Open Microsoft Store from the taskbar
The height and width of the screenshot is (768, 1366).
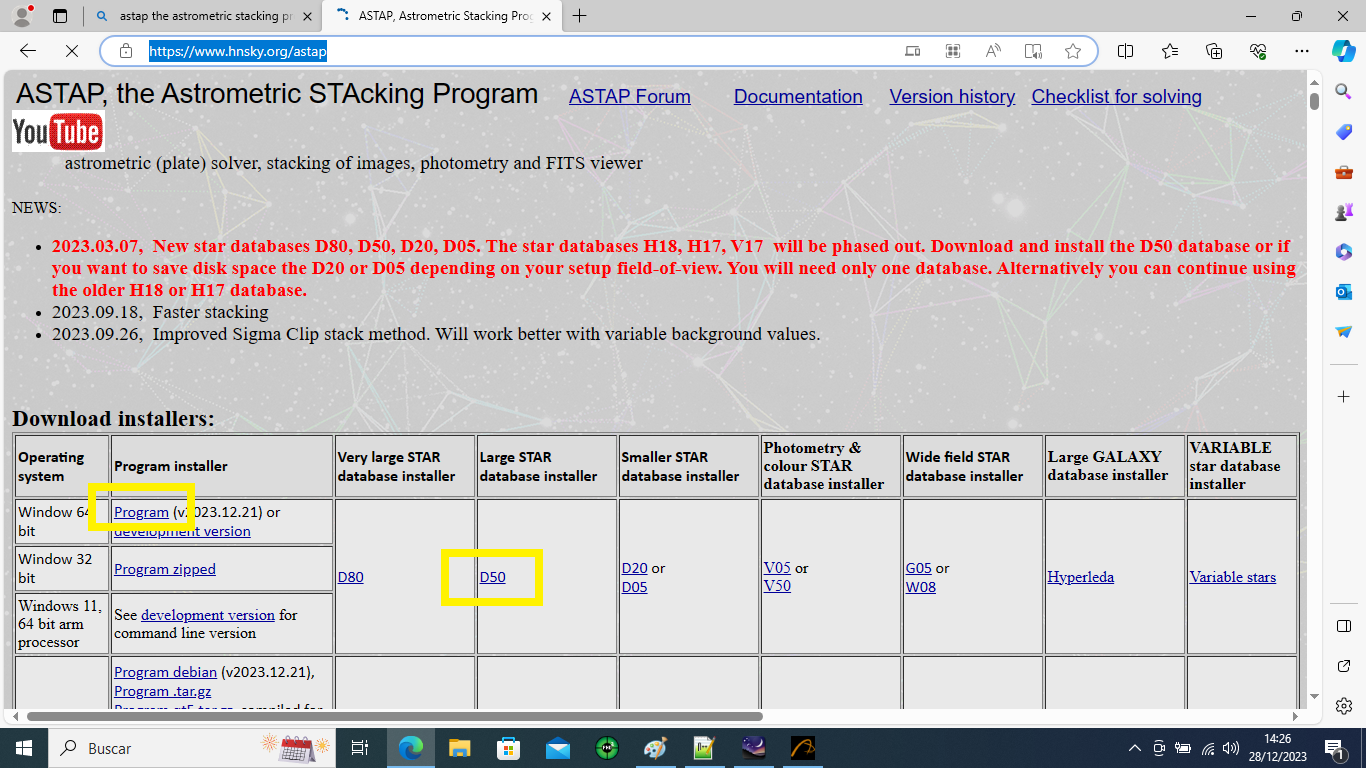click(x=508, y=748)
